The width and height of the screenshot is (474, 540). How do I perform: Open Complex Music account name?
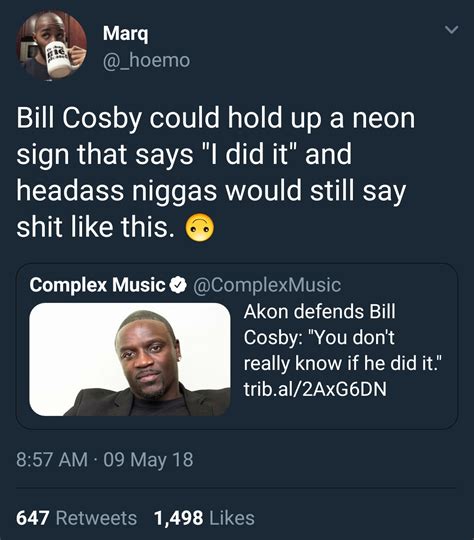point(97,285)
